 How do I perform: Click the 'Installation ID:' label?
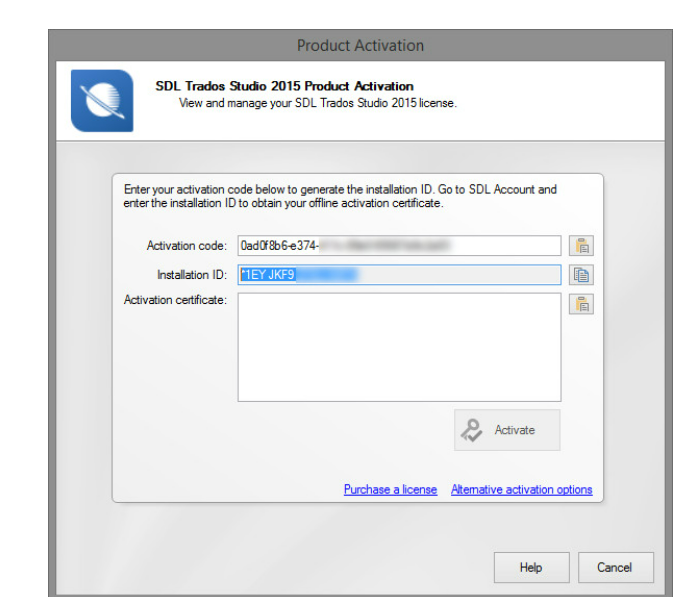pyautogui.click(x=192, y=275)
